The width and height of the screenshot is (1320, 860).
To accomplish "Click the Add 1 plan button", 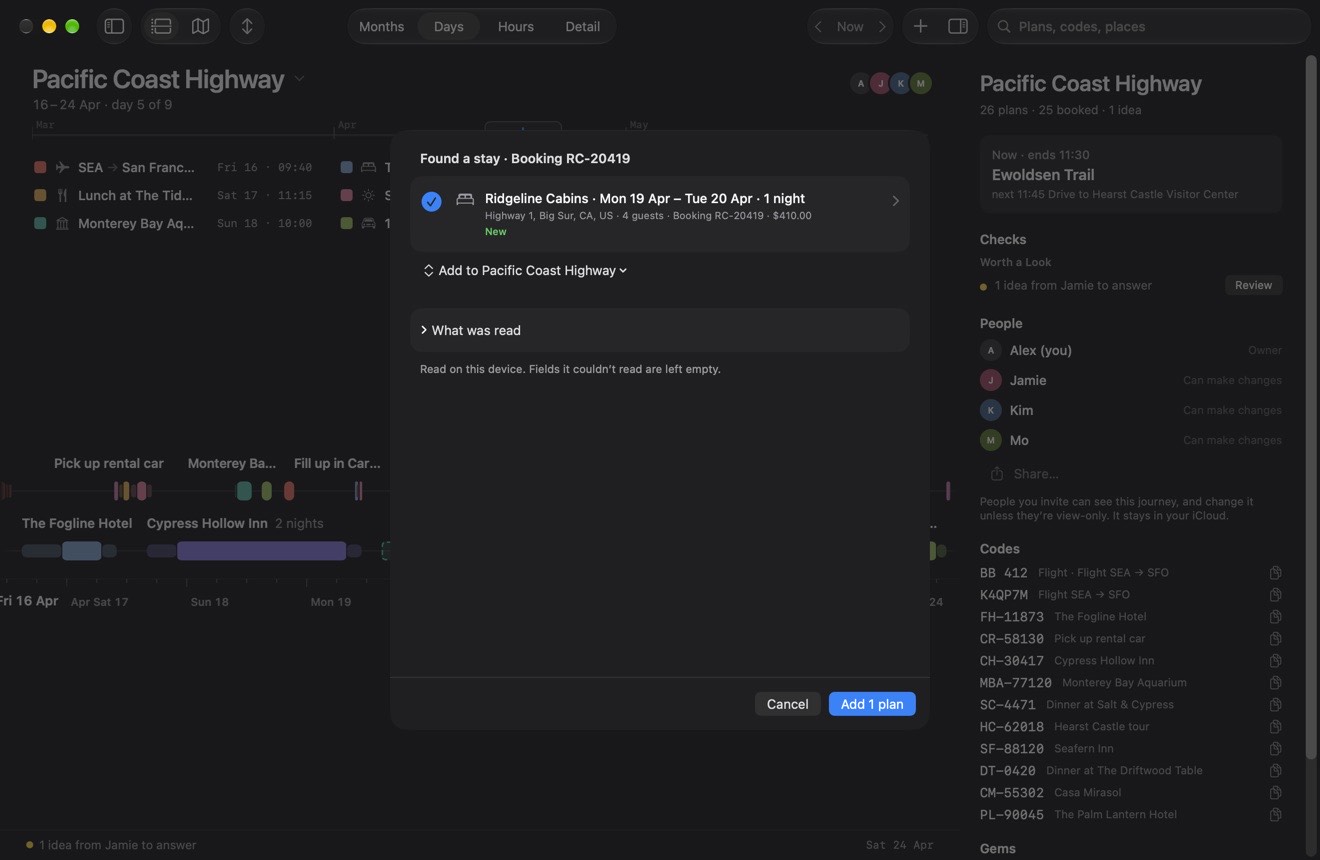I will [872, 704].
